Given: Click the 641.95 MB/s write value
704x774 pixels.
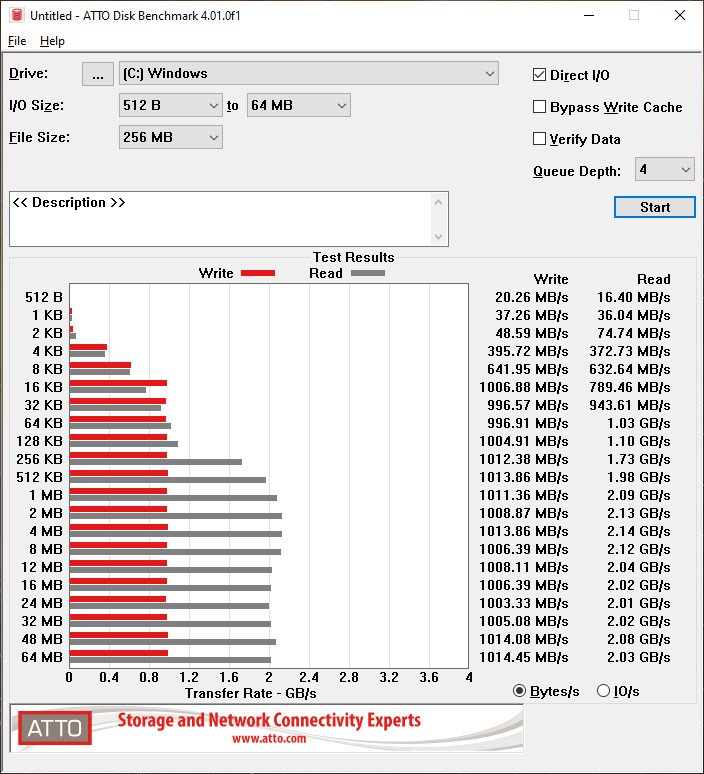Looking at the screenshot, I should click(528, 370).
